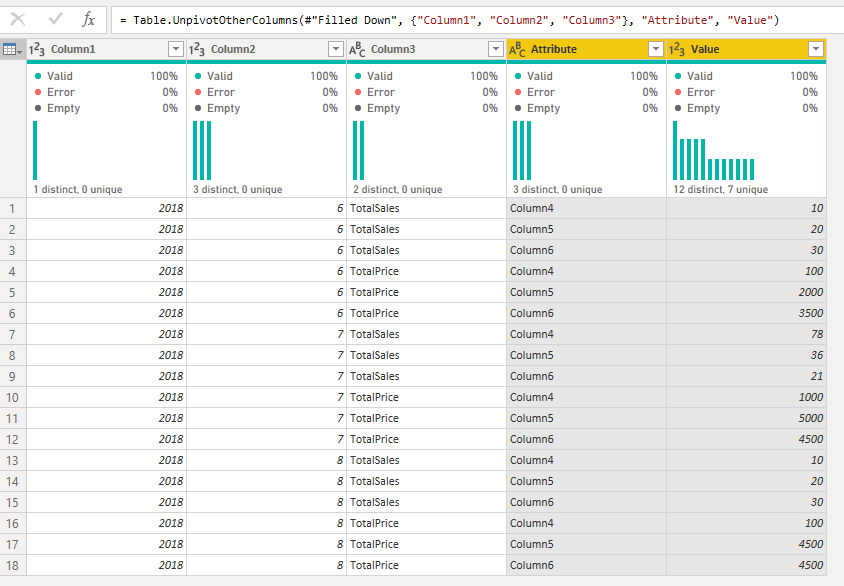Select the TotalPrice cell in row 4
The height and width of the screenshot is (586, 844).
point(426,271)
